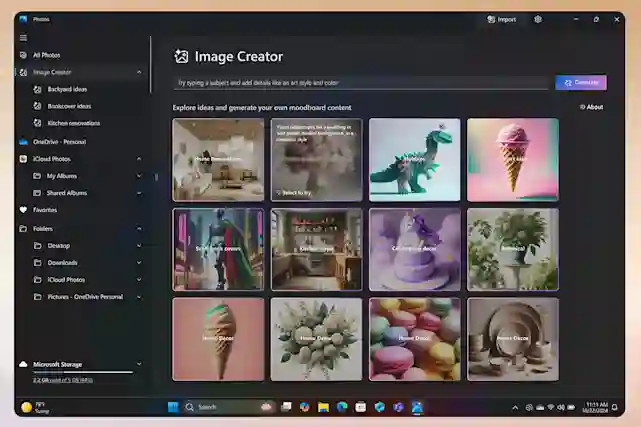The image size is (641, 427).
Task: Open the Wi-Fi network tray icon
Action: pos(551,407)
